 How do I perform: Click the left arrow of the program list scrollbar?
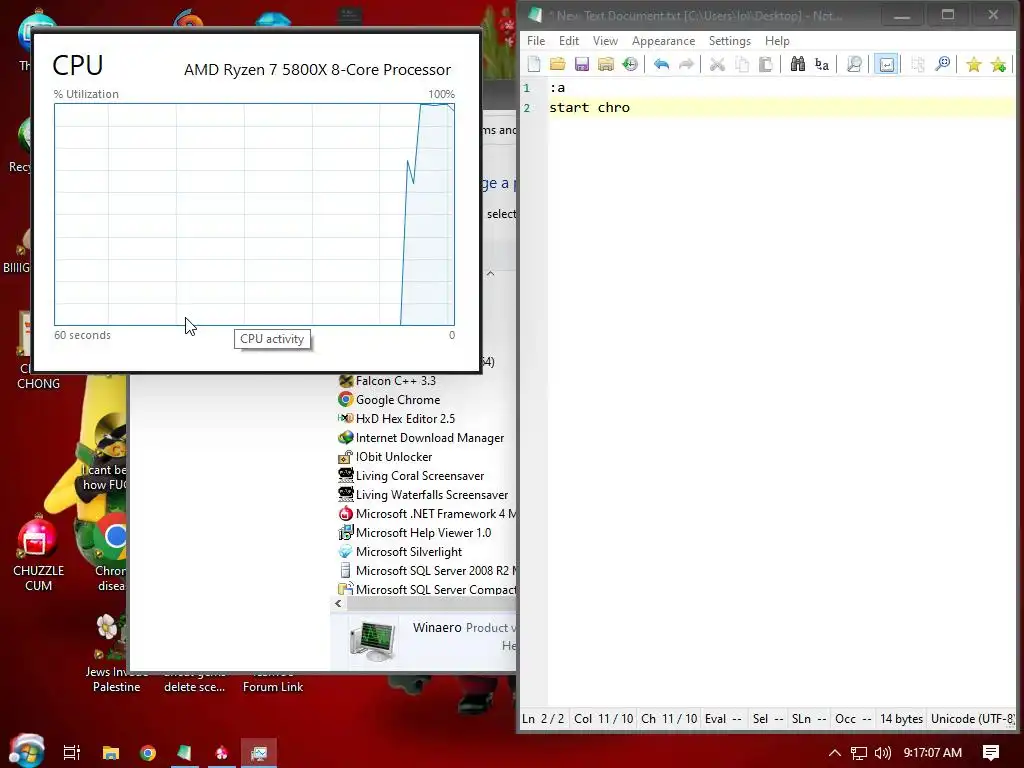(338, 603)
